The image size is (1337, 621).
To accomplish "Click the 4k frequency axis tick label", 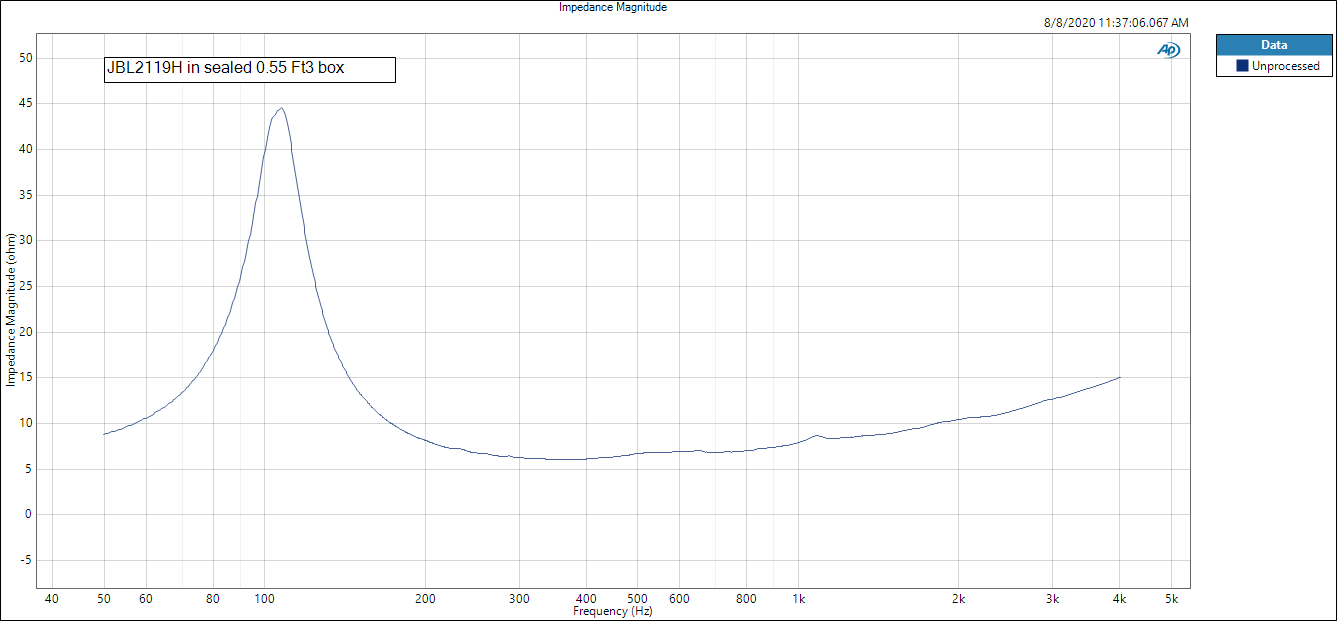I will coord(1120,599).
